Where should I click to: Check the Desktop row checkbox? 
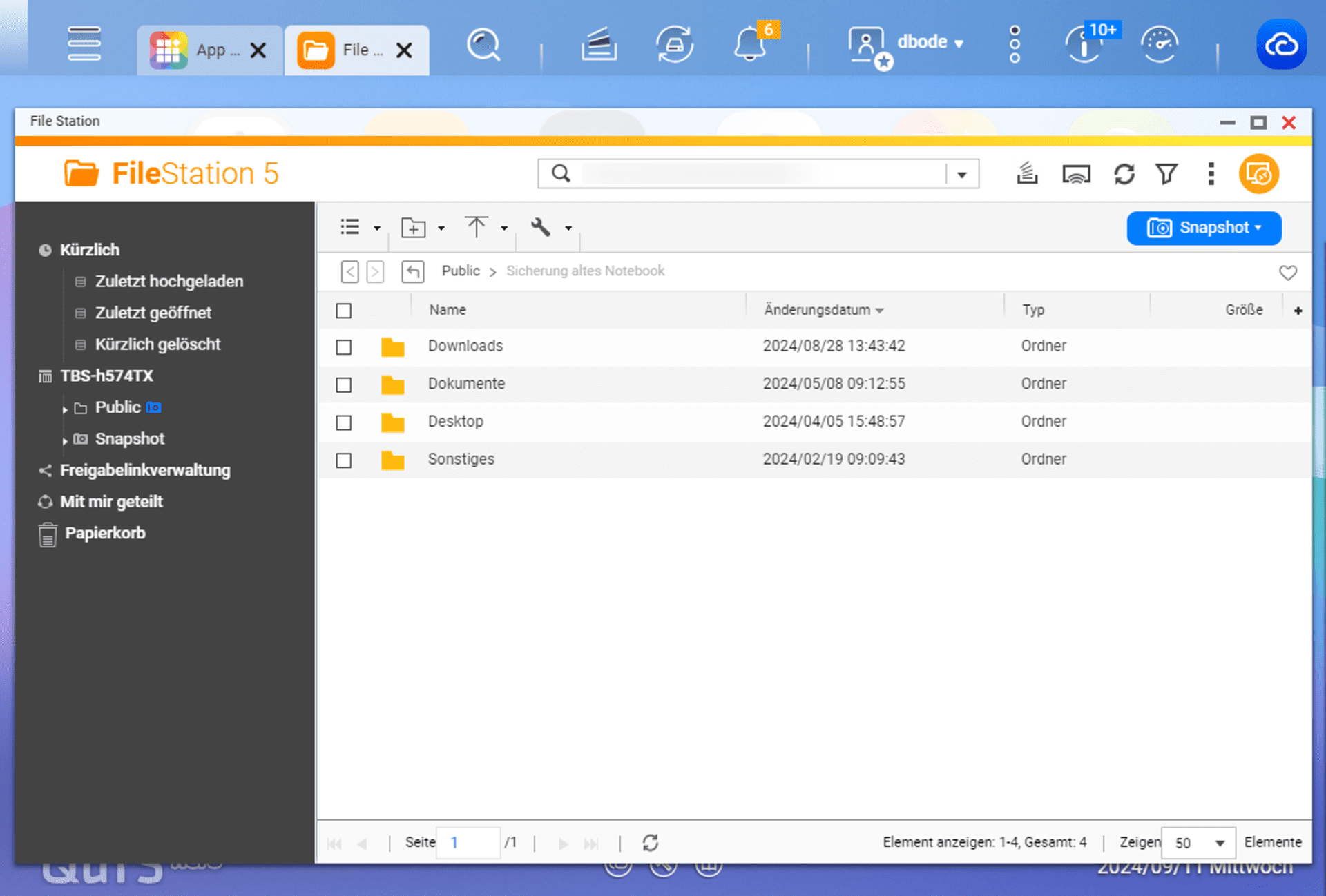click(x=343, y=422)
